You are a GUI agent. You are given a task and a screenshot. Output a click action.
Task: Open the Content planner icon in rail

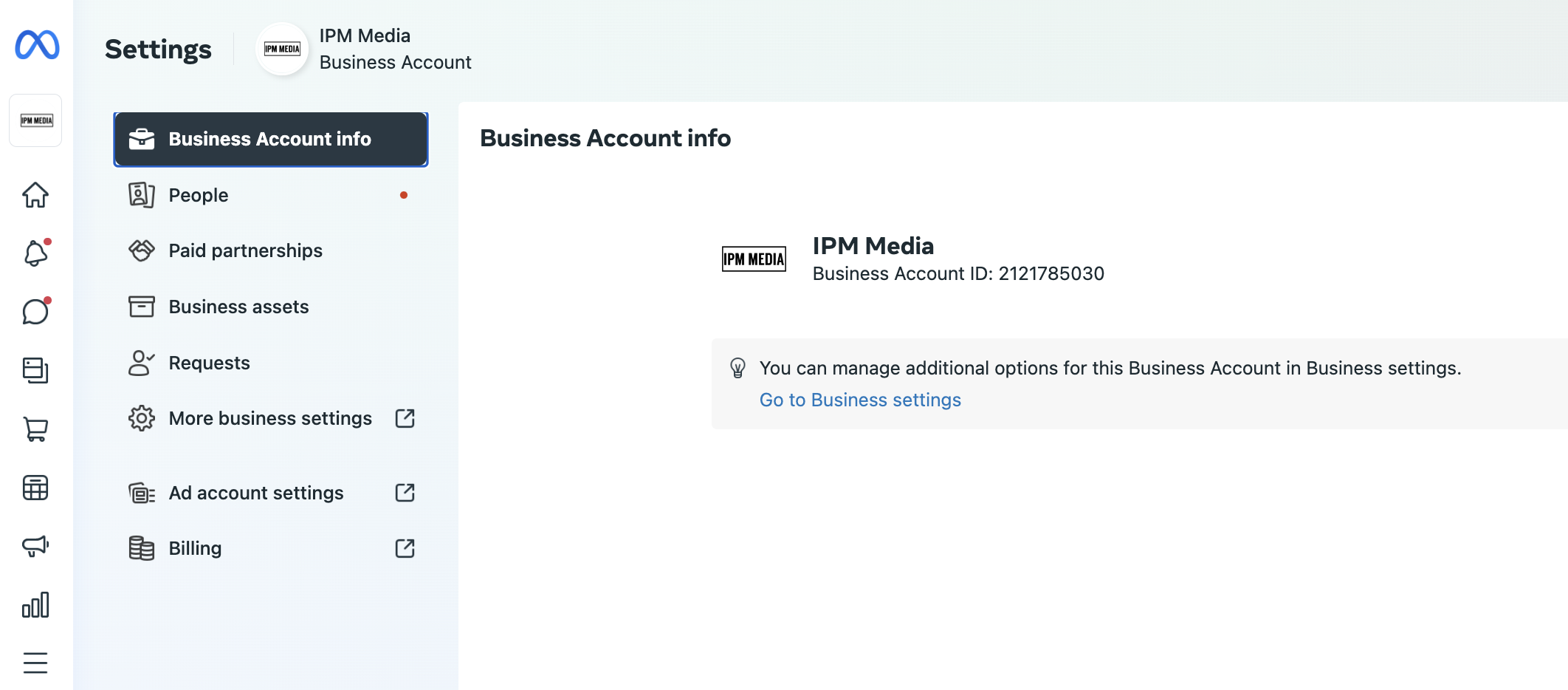tap(35, 370)
